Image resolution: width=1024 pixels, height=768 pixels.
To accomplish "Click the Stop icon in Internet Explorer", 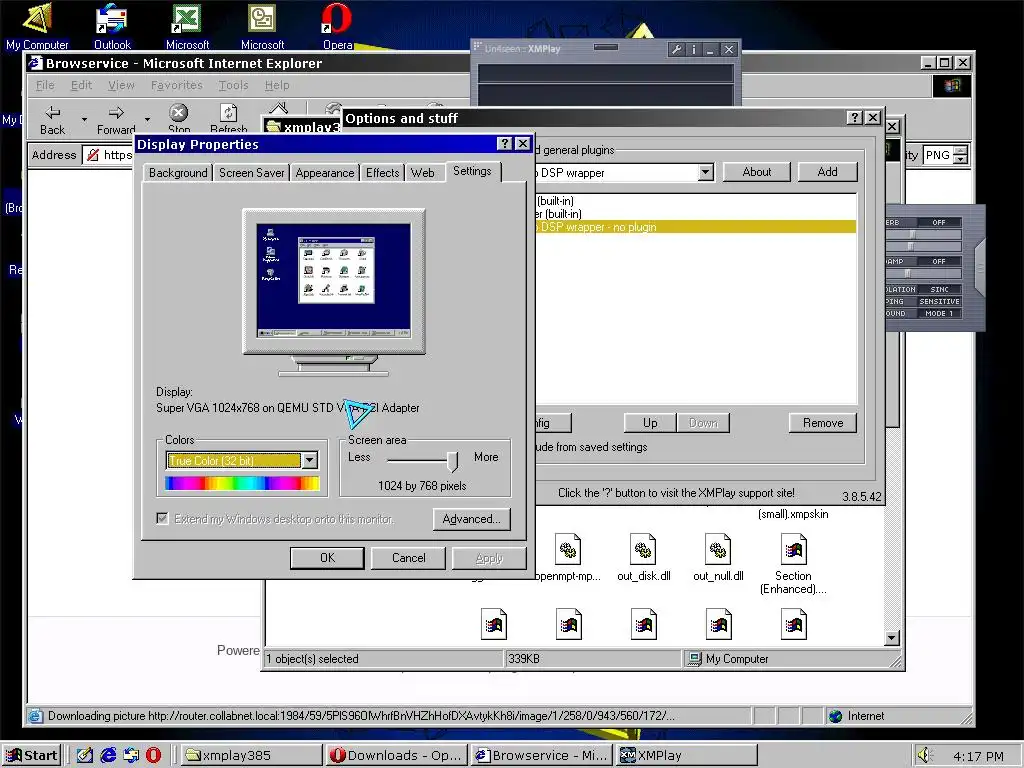I will [178, 112].
